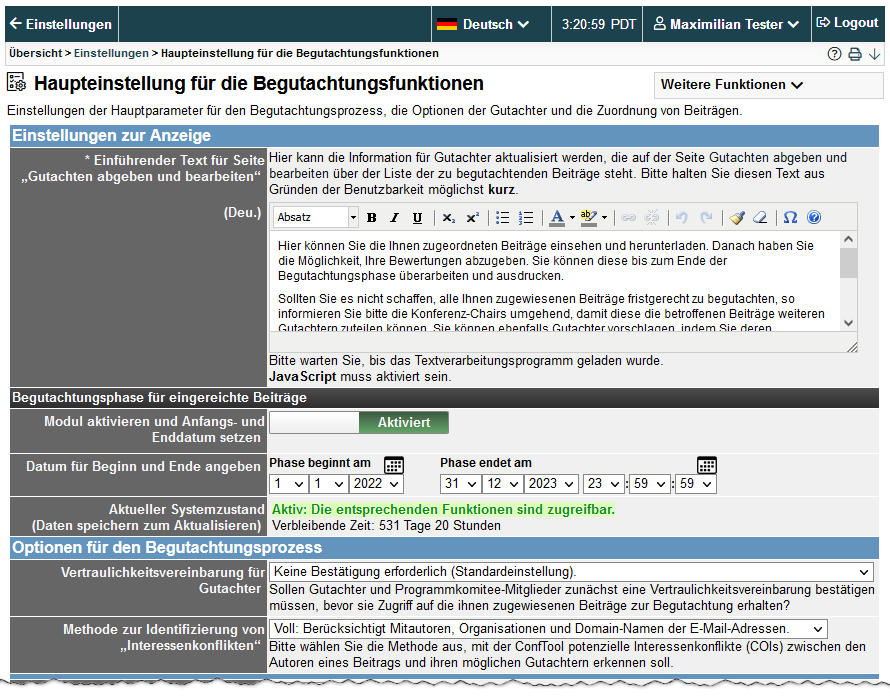This screenshot has width=890, height=697.
Task: Choose the text color icon
Action: coord(557,217)
